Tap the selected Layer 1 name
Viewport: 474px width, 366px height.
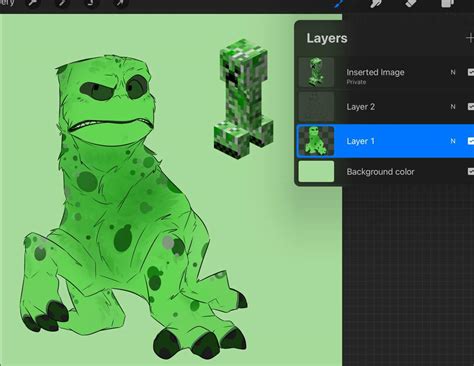coord(361,141)
